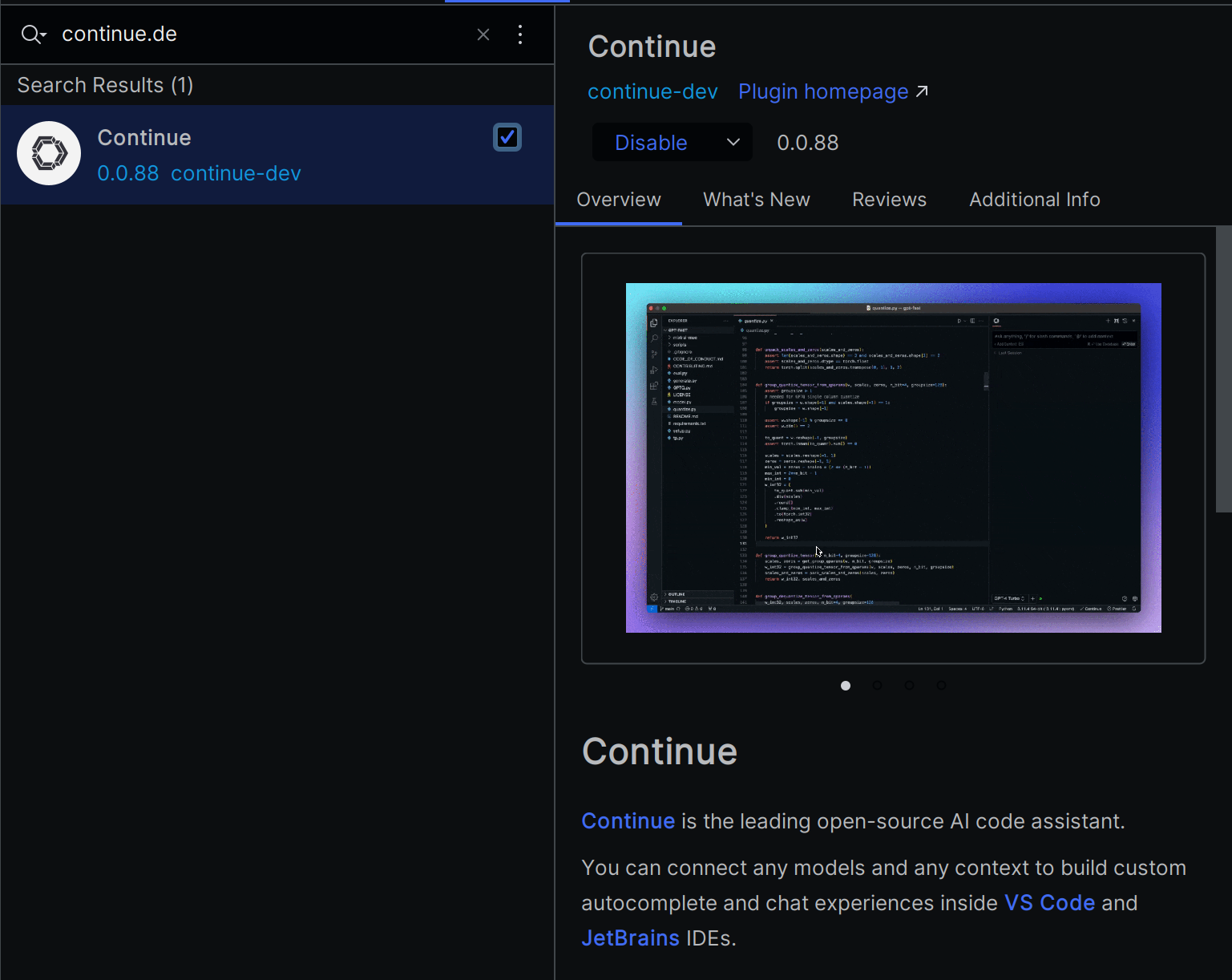Switch to the What's New tab
The width and height of the screenshot is (1232, 980).
tap(755, 200)
